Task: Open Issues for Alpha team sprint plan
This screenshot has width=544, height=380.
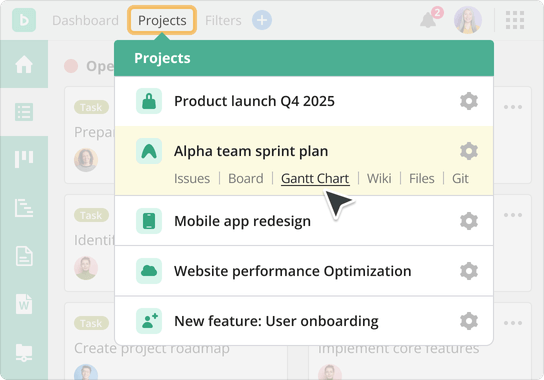Action: click(192, 178)
